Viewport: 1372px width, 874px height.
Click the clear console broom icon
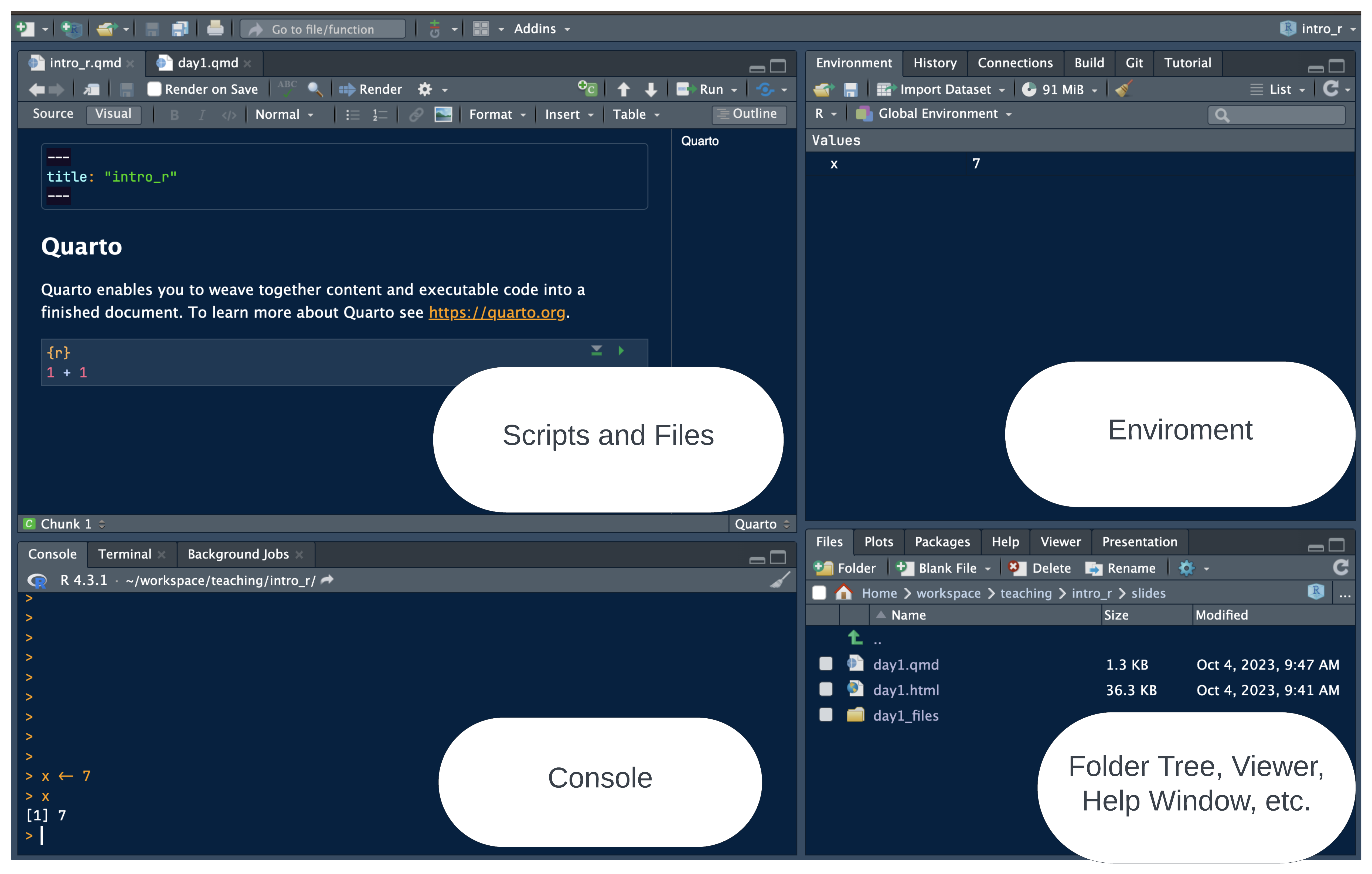(780, 580)
